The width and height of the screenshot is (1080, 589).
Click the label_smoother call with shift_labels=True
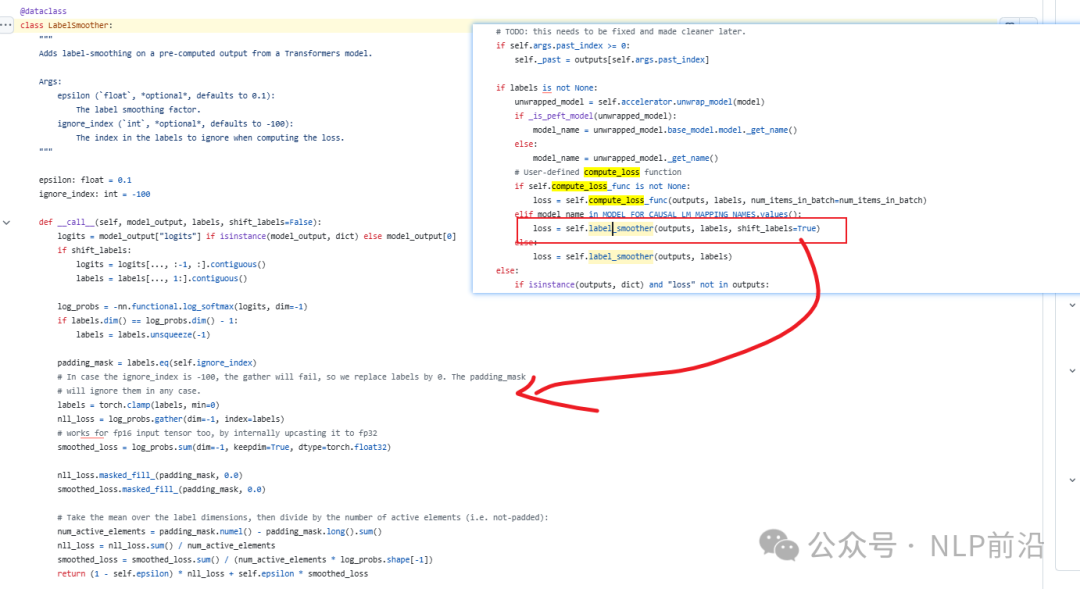676,228
